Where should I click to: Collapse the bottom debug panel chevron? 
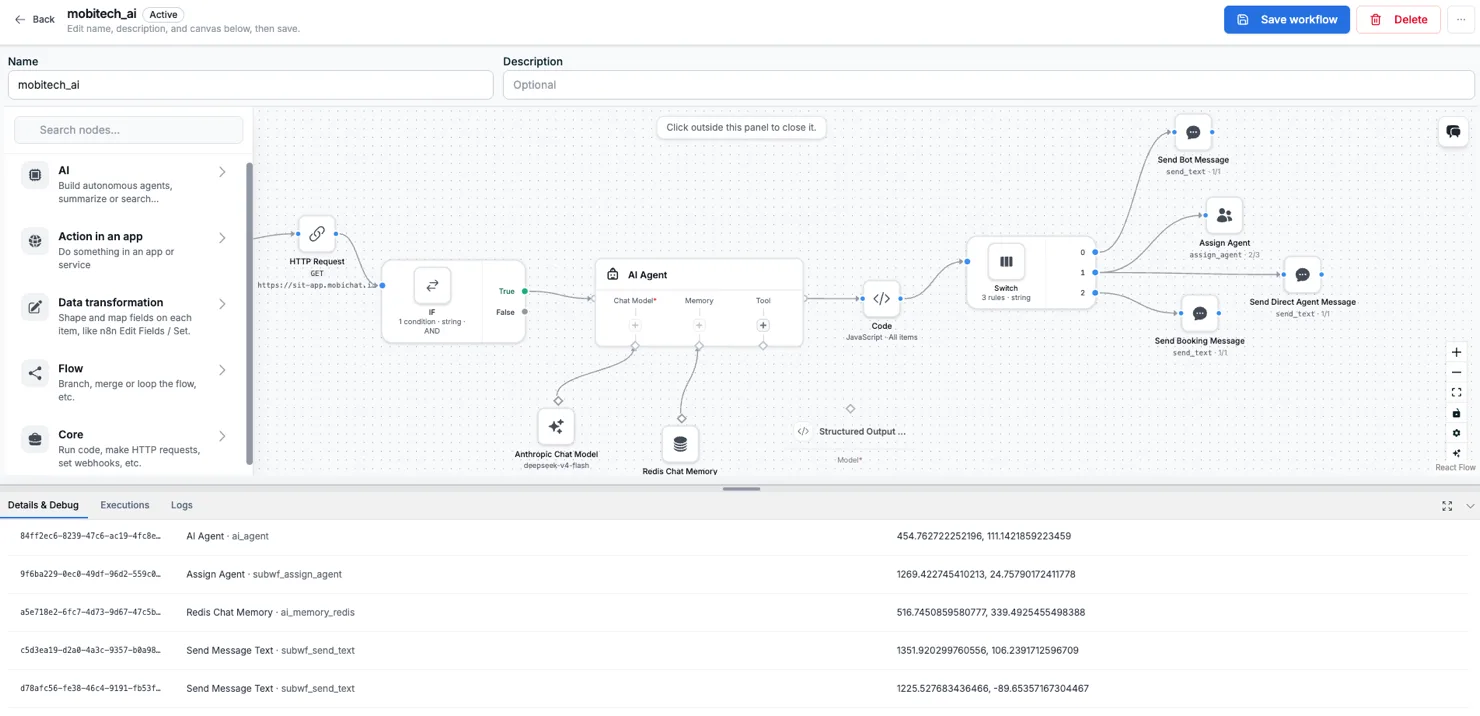point(1470,506)
